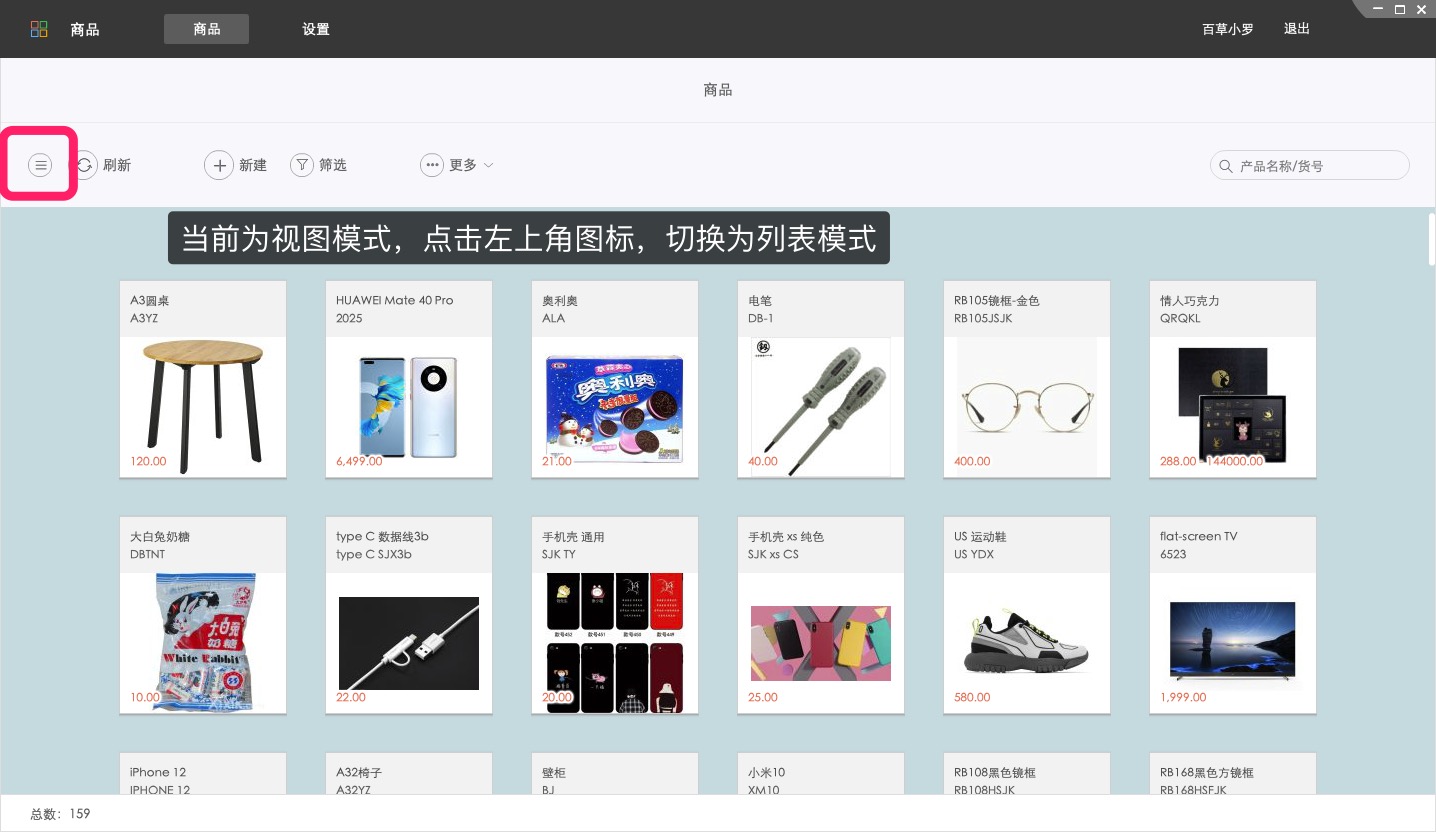Open the highlighted 商品 tab

(207, 29)
